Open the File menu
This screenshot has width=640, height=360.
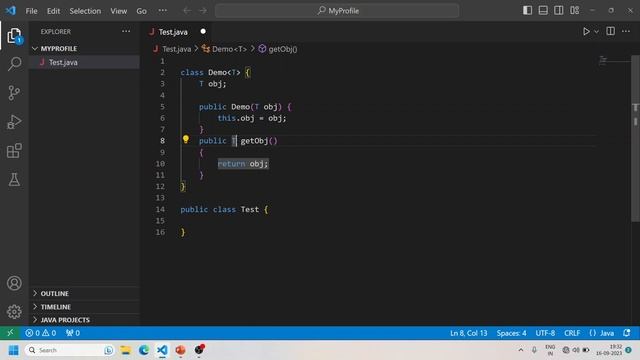coord(31,11)
